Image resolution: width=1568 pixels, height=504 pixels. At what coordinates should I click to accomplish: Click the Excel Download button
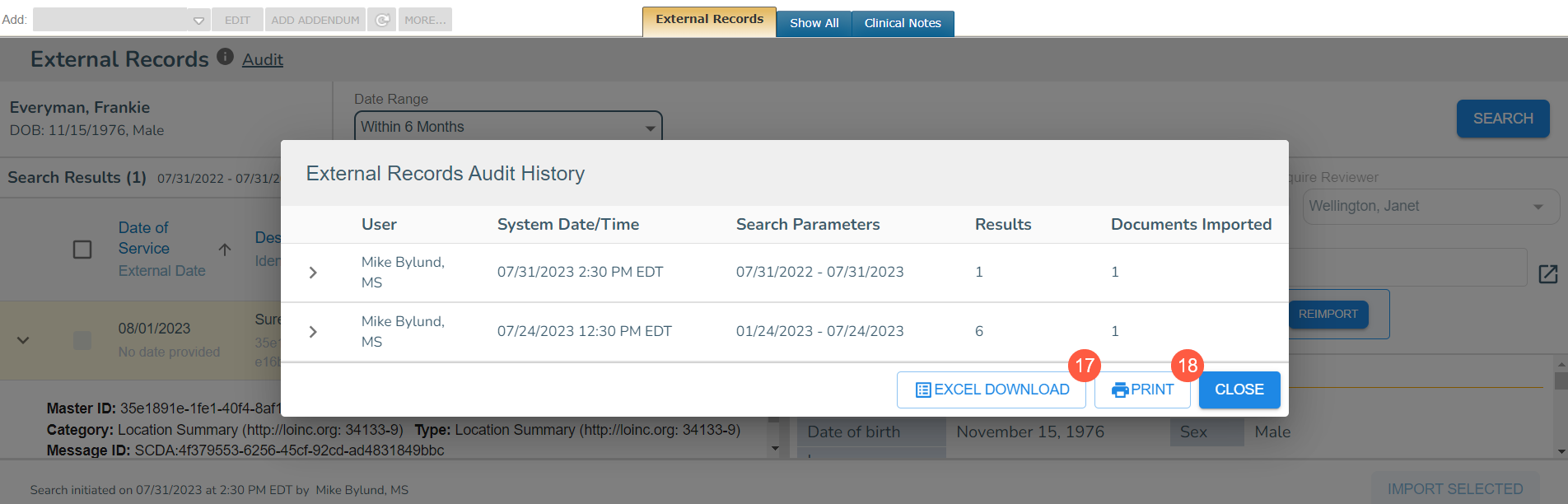991,390
